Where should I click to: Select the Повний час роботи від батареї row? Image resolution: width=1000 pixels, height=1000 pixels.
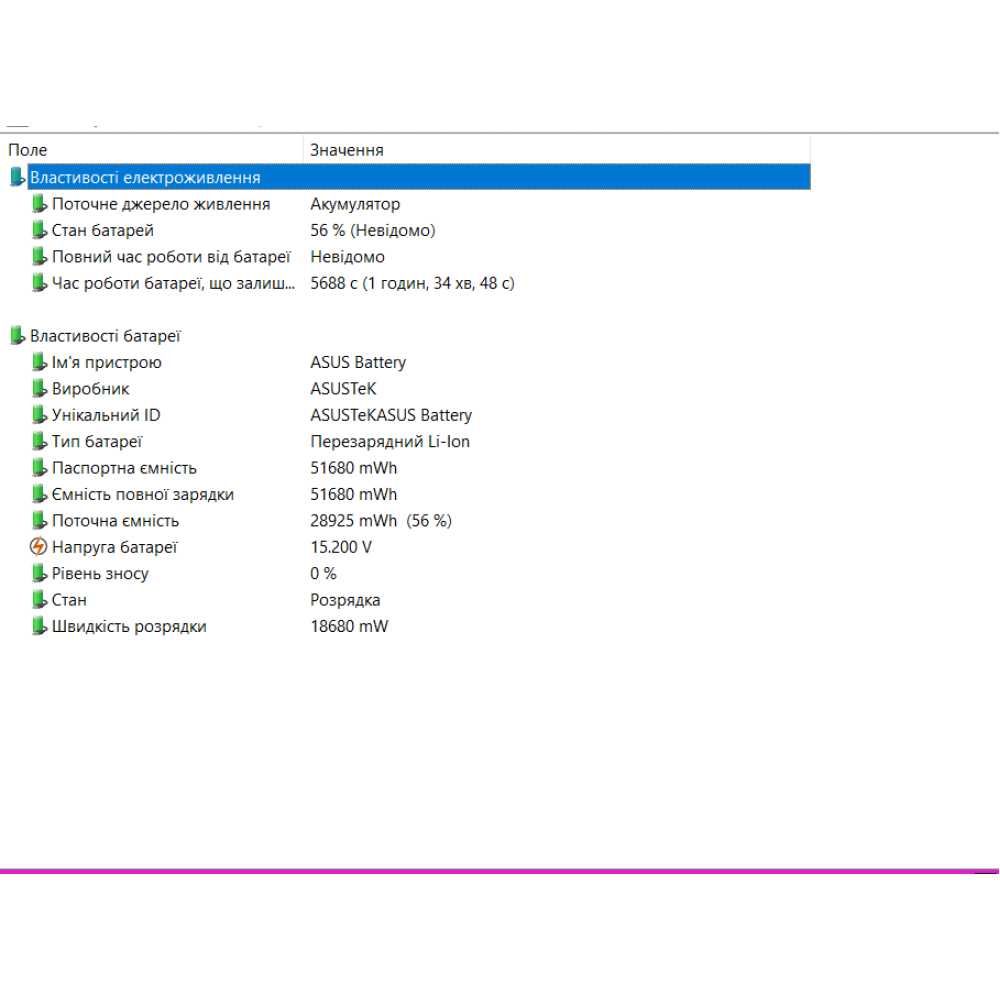[171, 257]
